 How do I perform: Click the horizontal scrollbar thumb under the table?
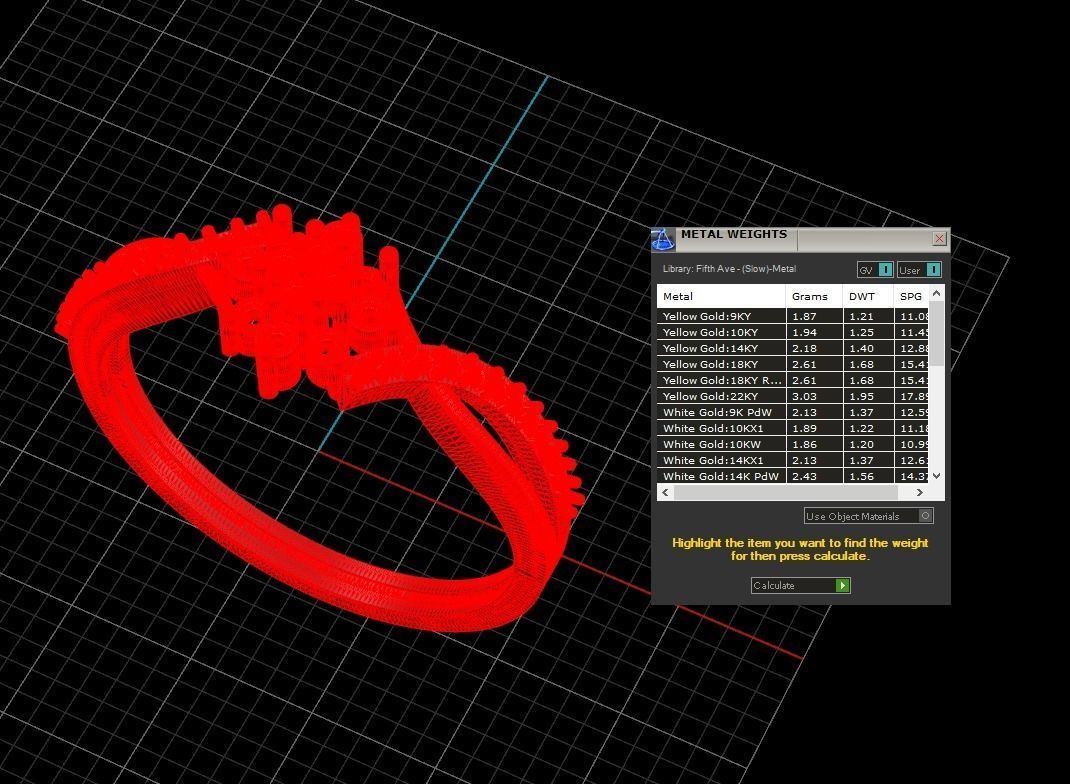785,492
